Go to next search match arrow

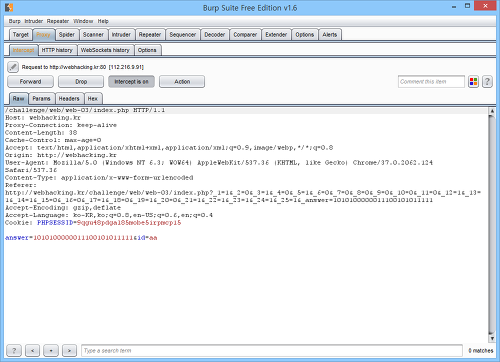[x=69, y=350]
